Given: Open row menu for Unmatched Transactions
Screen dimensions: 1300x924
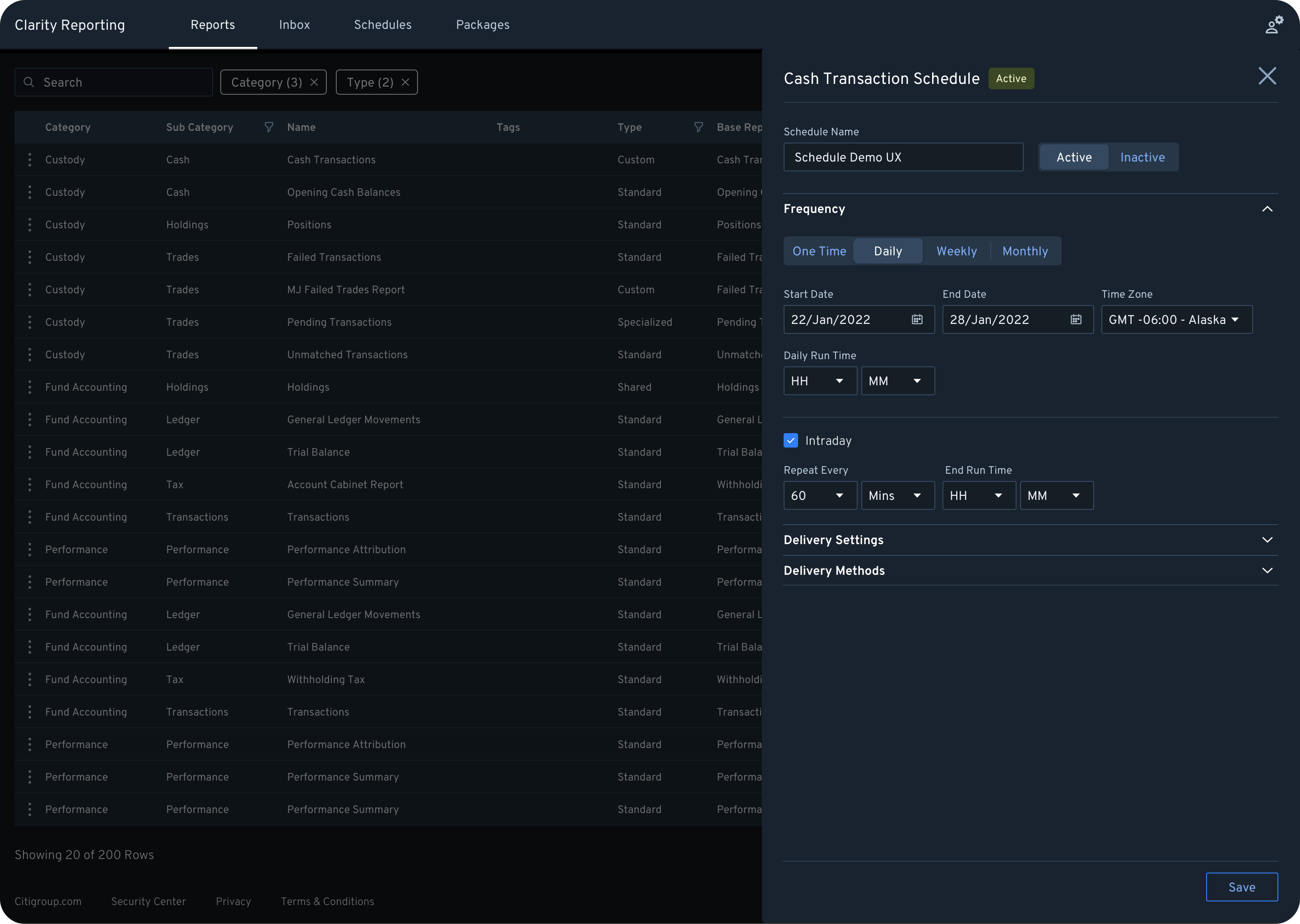Looking at the screenshot, I should pyautogui.click(x=30, y=355).
